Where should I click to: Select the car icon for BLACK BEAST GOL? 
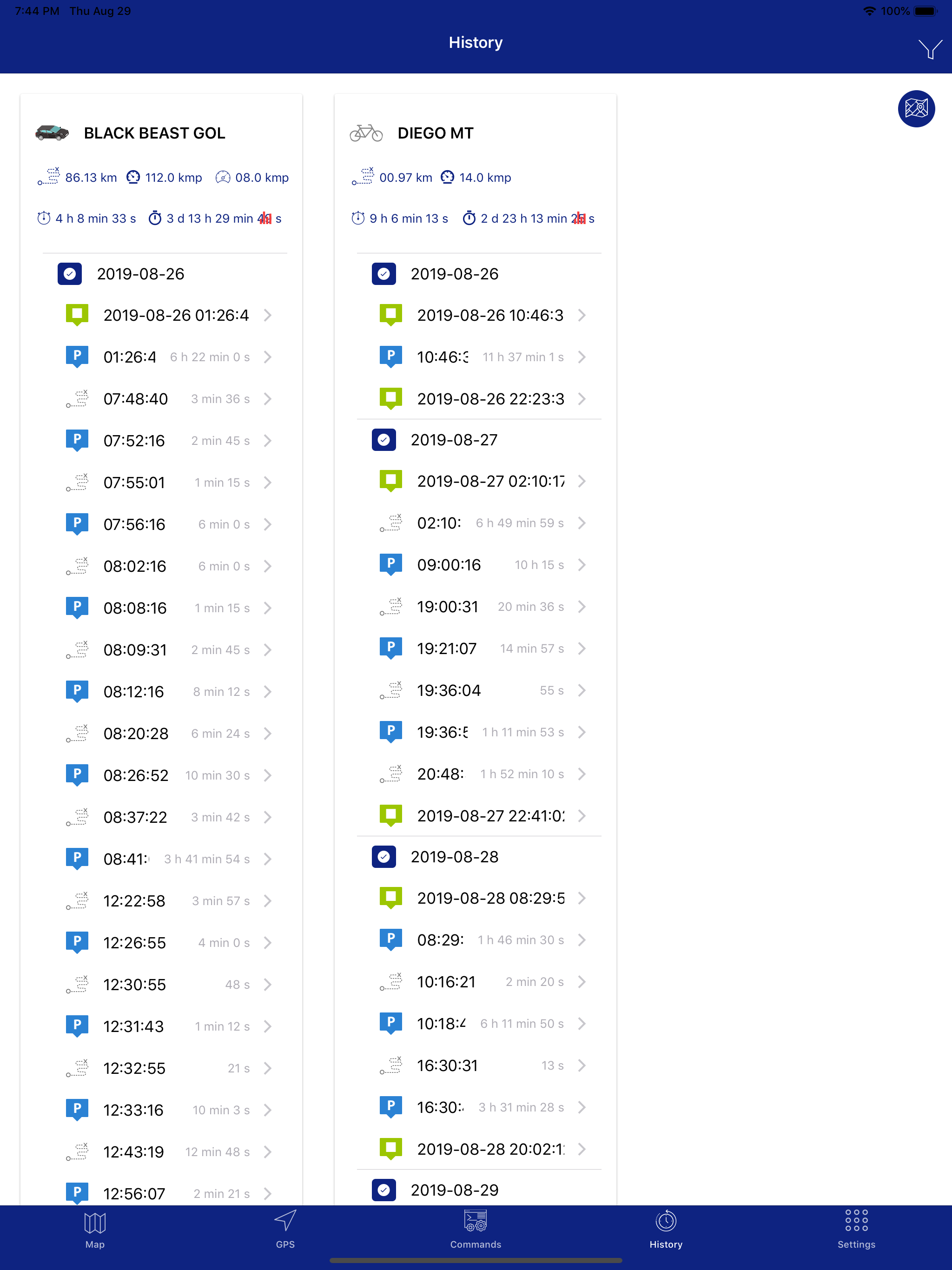(x=52, y=132)
